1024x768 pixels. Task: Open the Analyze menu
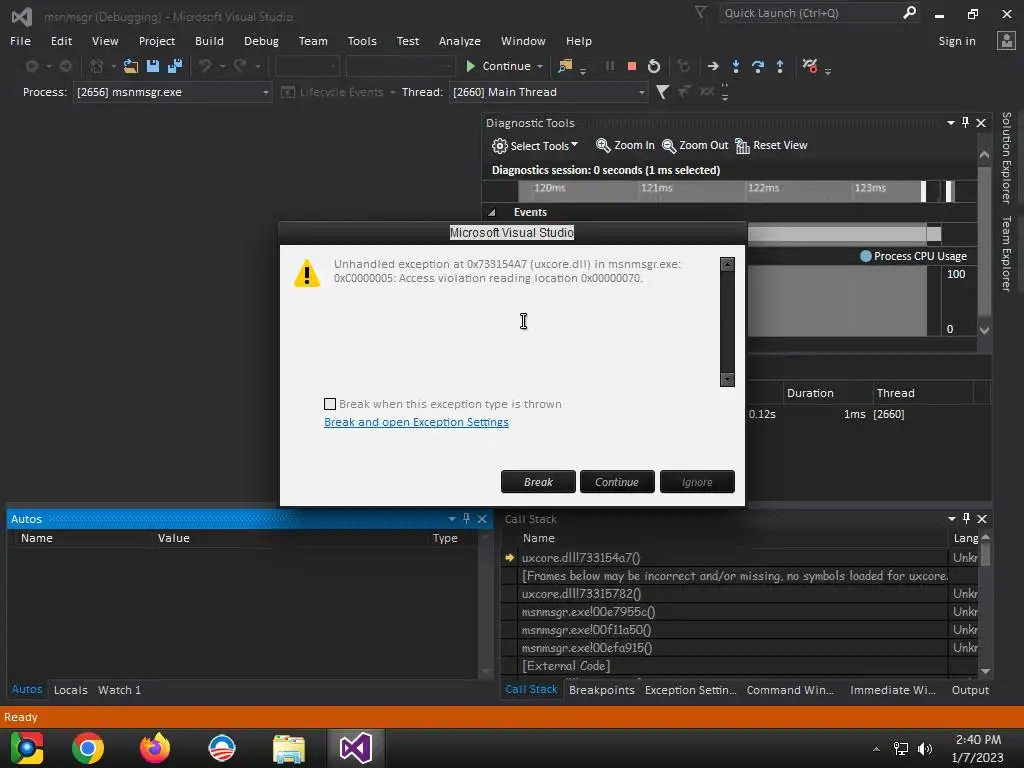tap(460, 40)
